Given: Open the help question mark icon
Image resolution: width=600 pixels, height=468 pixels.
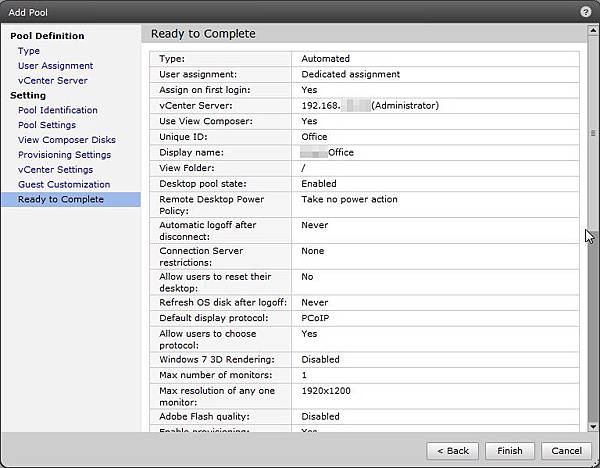Looking at the screenshot, I should tap(585, 12).
